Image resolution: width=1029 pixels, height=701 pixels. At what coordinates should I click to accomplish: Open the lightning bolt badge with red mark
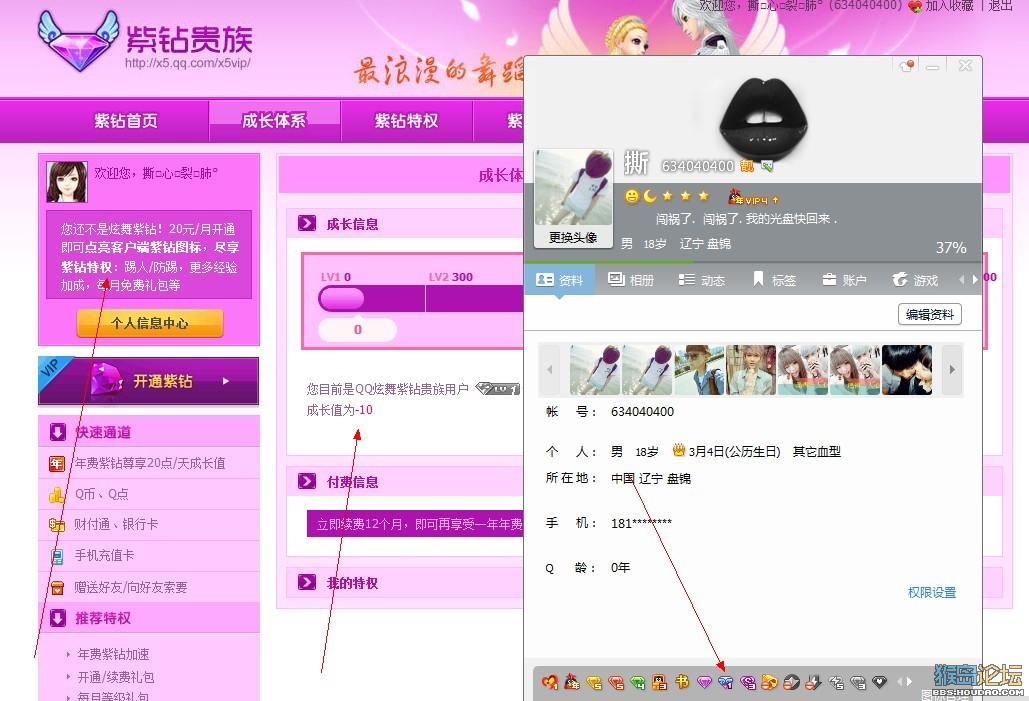(x=813, y=683)
